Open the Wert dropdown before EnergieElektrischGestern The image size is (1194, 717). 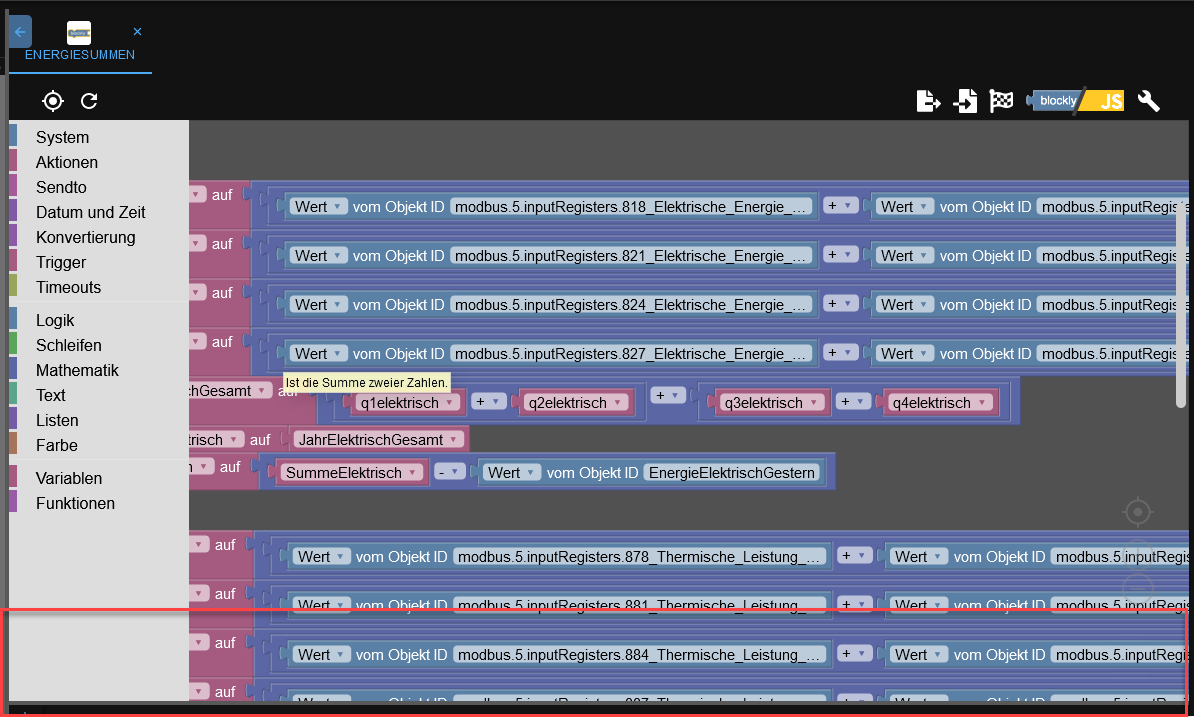pyautogui.click(x=512, y=473)
